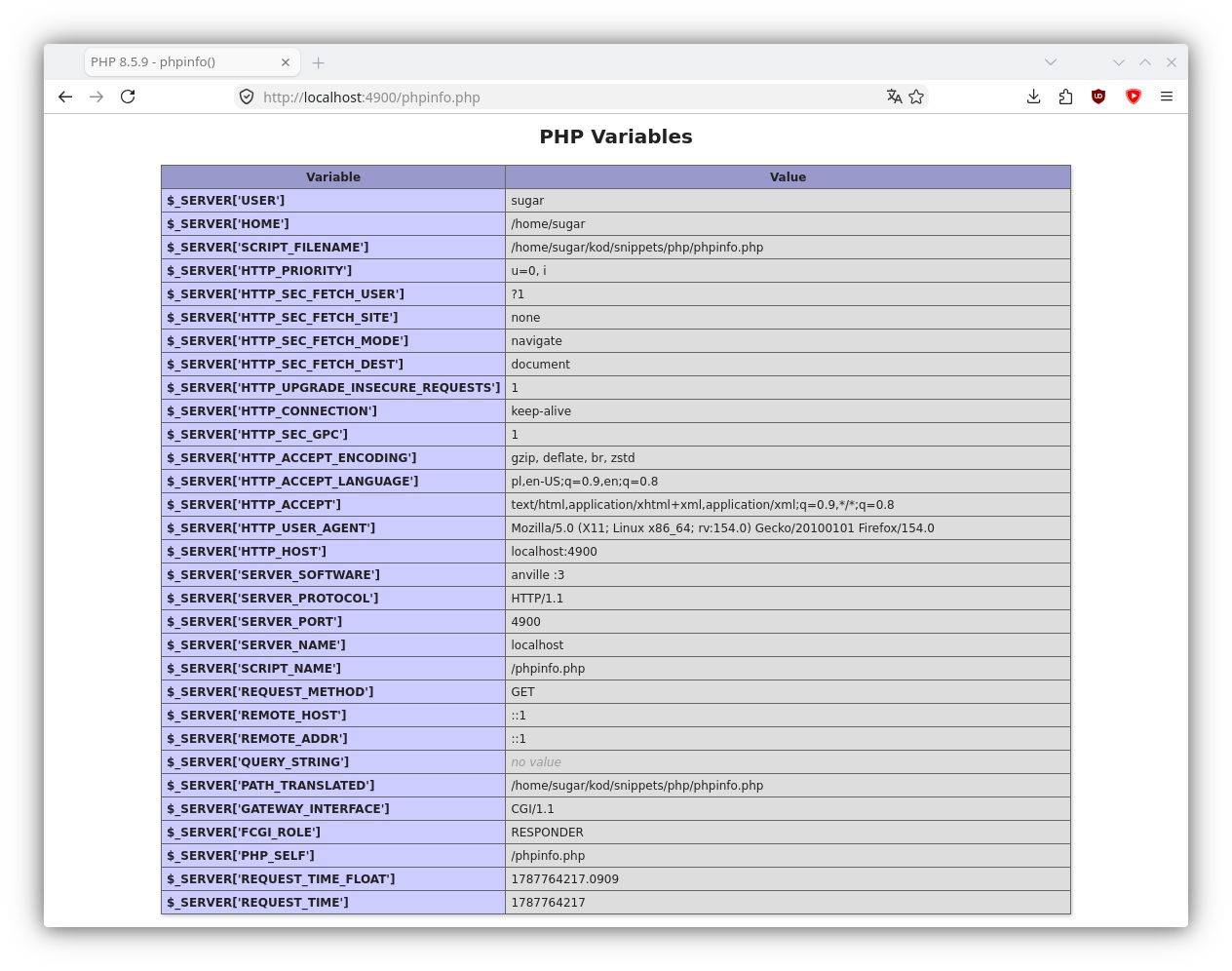Click the Variable column header

(x=333, y=176)
